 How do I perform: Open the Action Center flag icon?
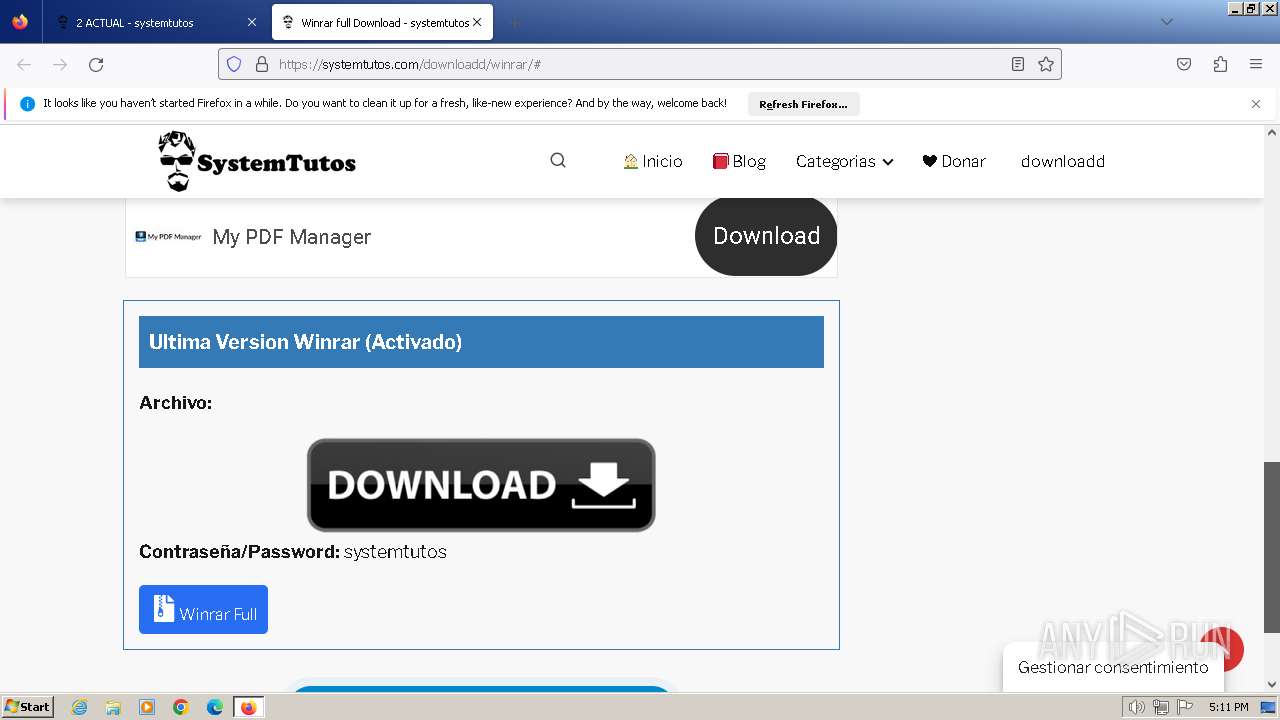point(1184,707)
